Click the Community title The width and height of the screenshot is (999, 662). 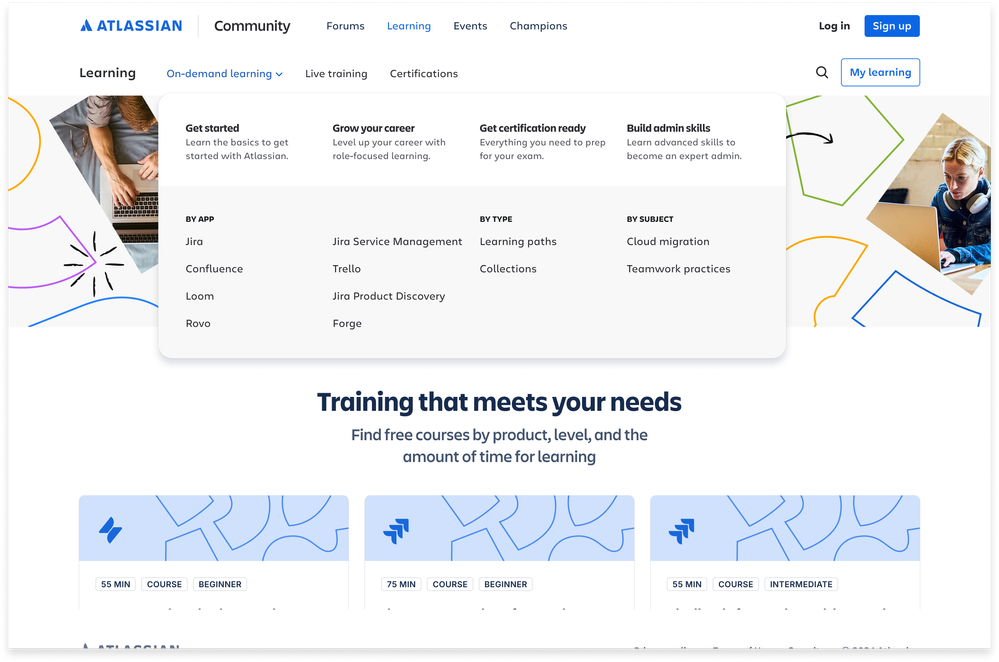tap(252, 26)
